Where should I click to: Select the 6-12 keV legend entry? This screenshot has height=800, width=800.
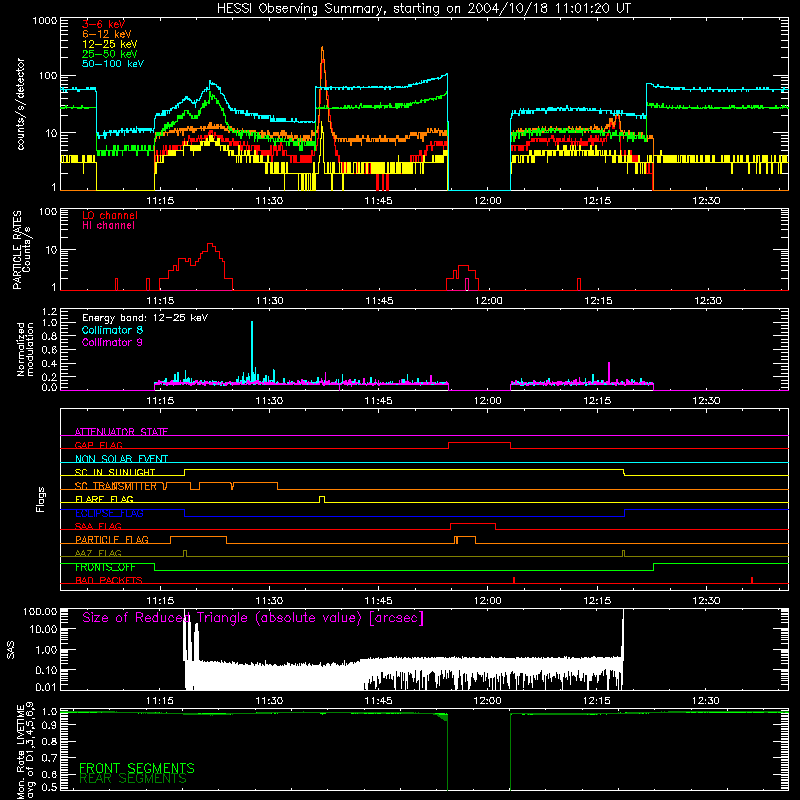pyautogui.click(x=106, y=34)
